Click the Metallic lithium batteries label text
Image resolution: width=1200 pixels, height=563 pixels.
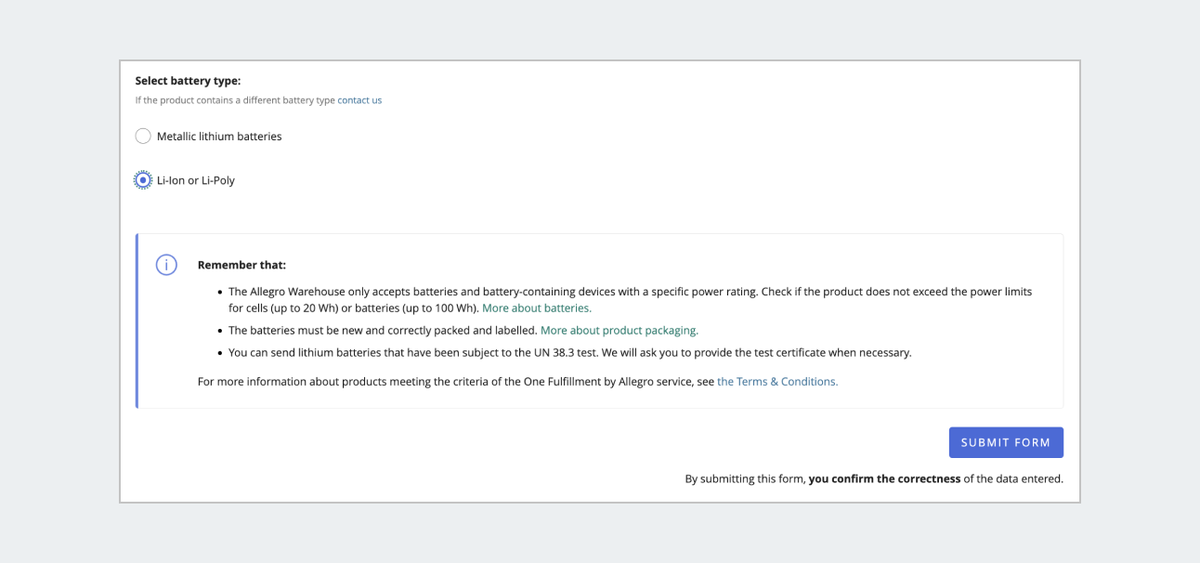219,136
